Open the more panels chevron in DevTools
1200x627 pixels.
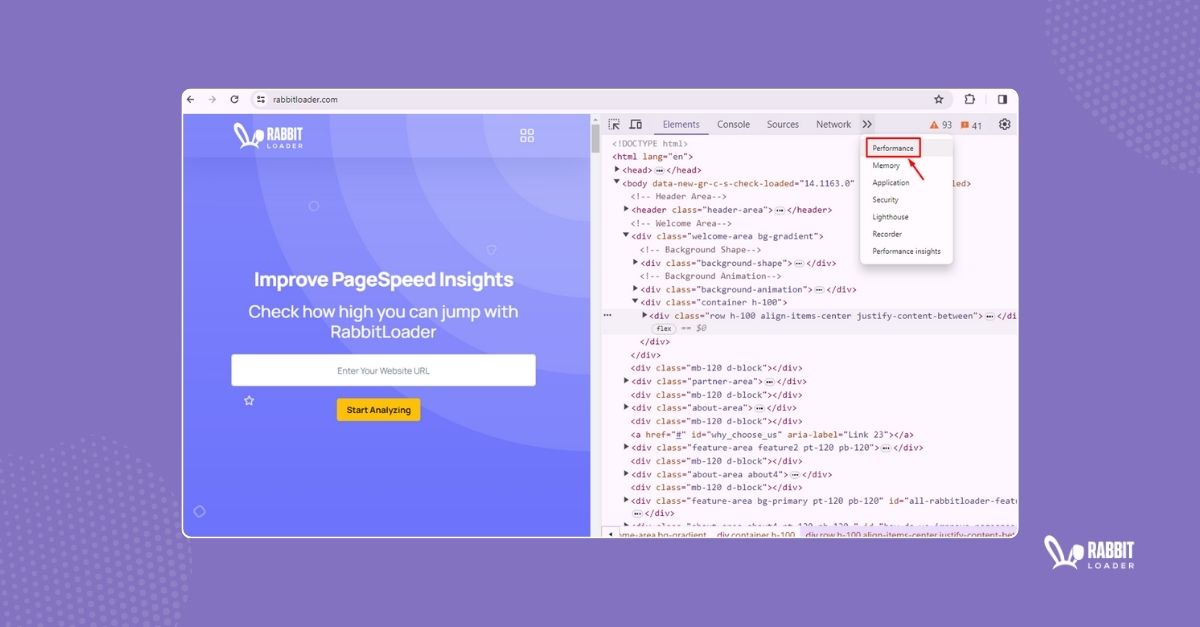867,124
